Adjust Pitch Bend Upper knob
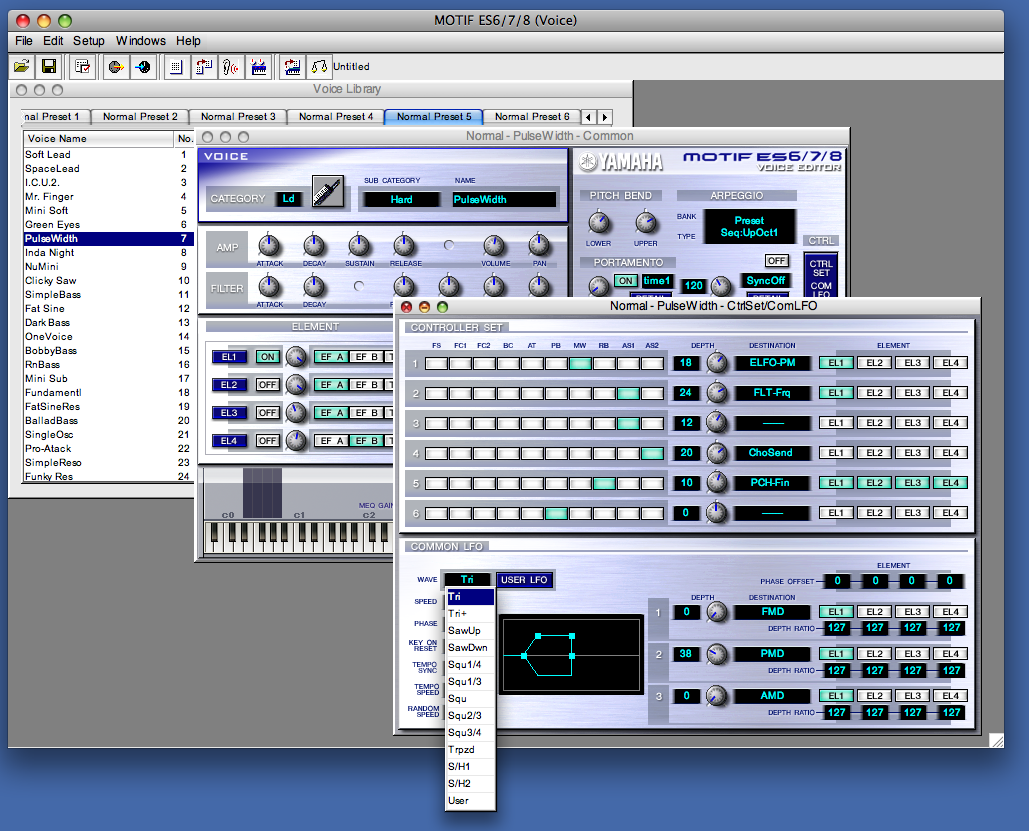Screen dimensions: 1029x831 coord(646,223)
